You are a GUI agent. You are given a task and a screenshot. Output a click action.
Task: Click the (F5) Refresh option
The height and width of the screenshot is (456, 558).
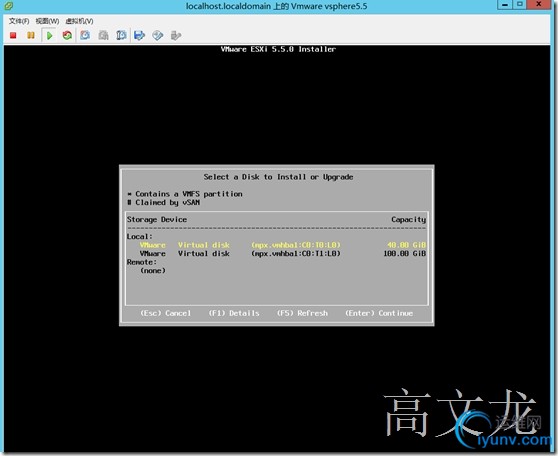coord(302,313)
